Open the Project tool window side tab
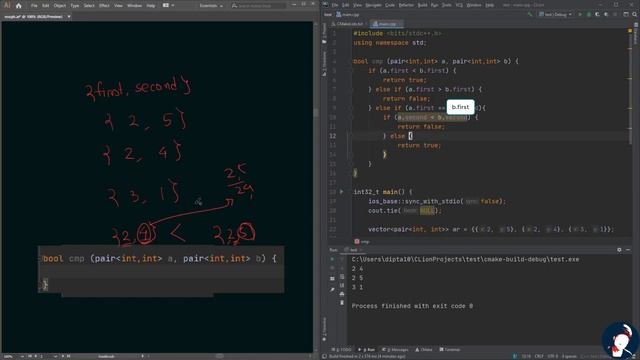This screenshot has width=640, height=360. pyautogui.click(x=324, y=33)
